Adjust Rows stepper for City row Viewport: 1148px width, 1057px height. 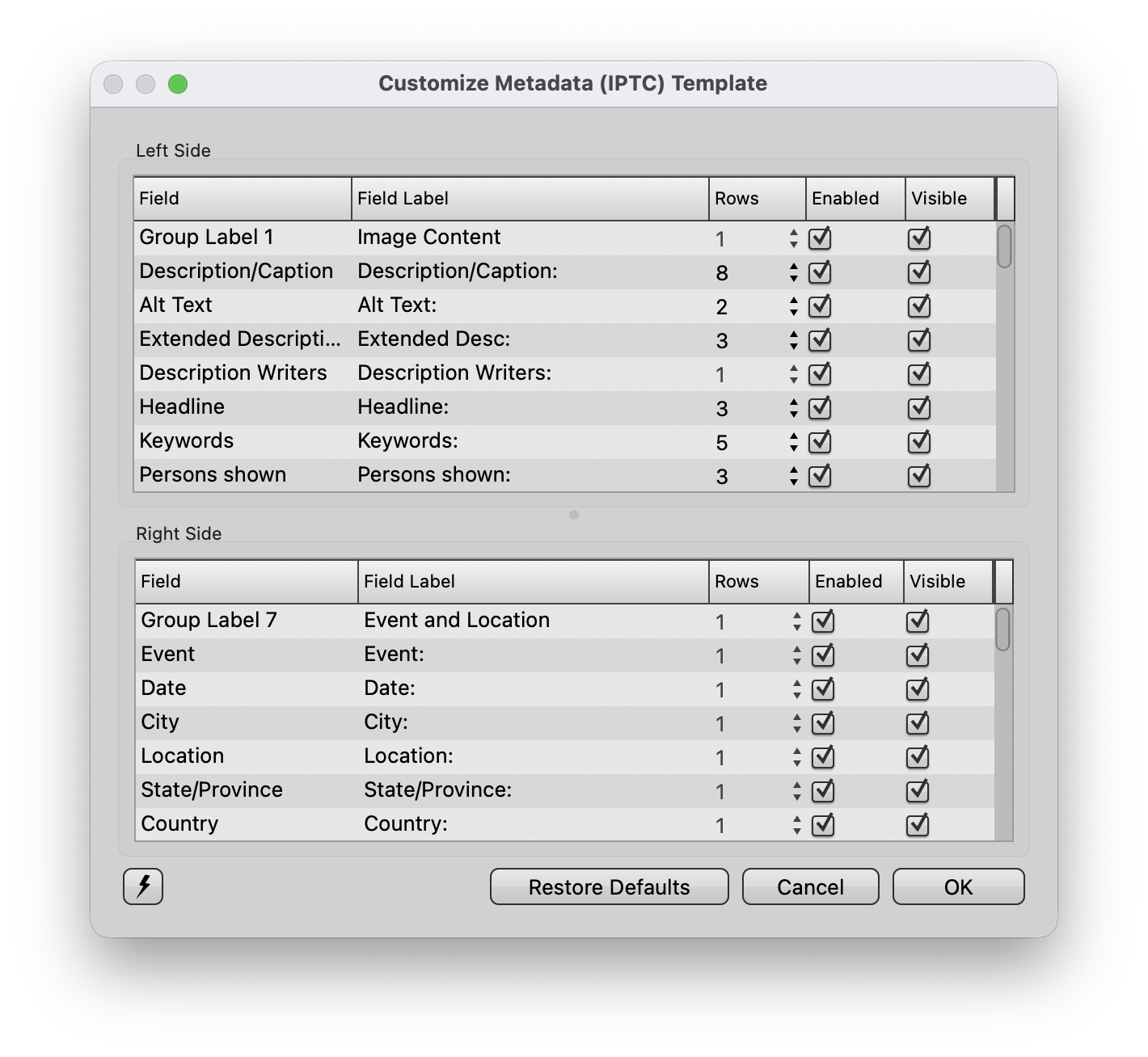[x=797, y=723]
